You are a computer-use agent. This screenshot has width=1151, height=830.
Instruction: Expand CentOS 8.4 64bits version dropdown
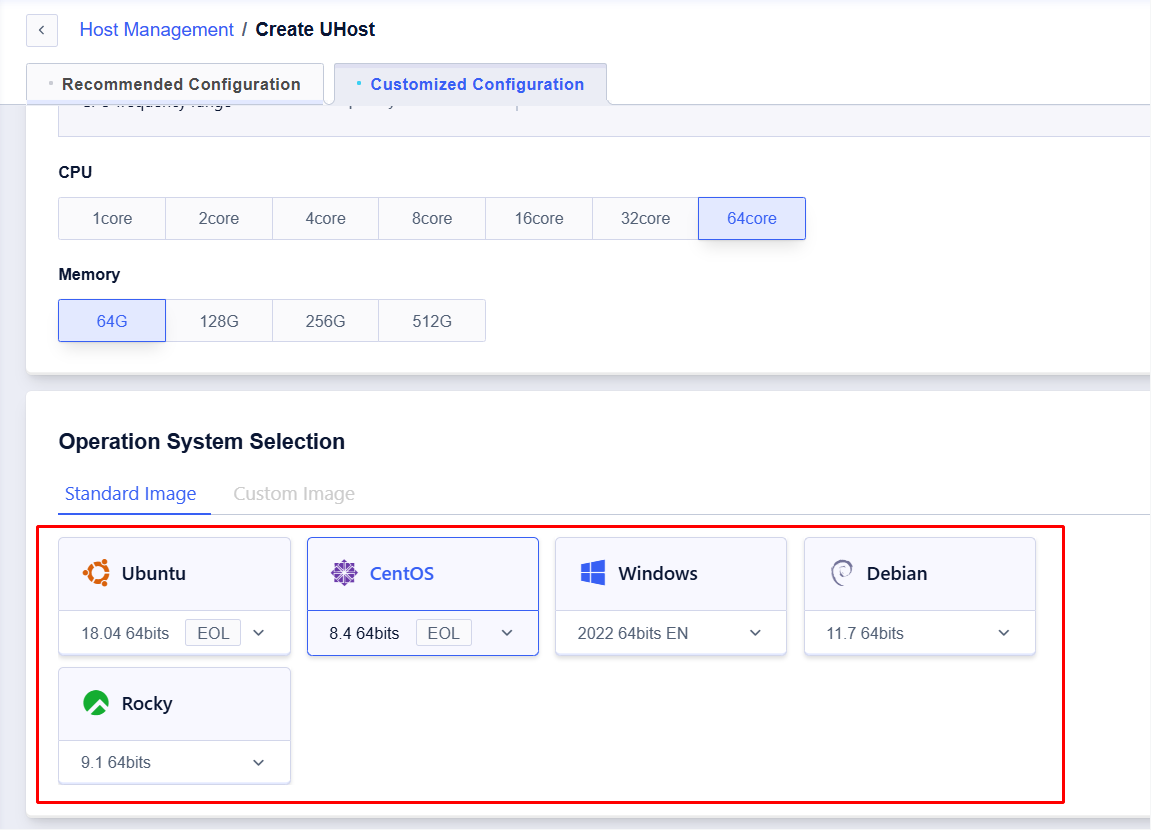point(423,633)
